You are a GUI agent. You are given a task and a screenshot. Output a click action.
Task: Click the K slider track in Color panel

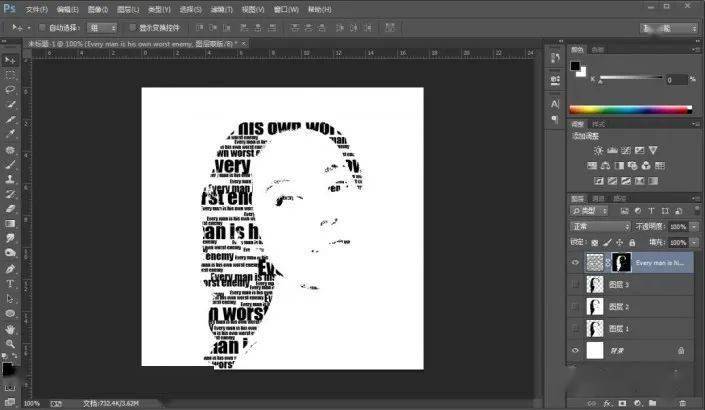pyautogui.click(x=630, y=78)
